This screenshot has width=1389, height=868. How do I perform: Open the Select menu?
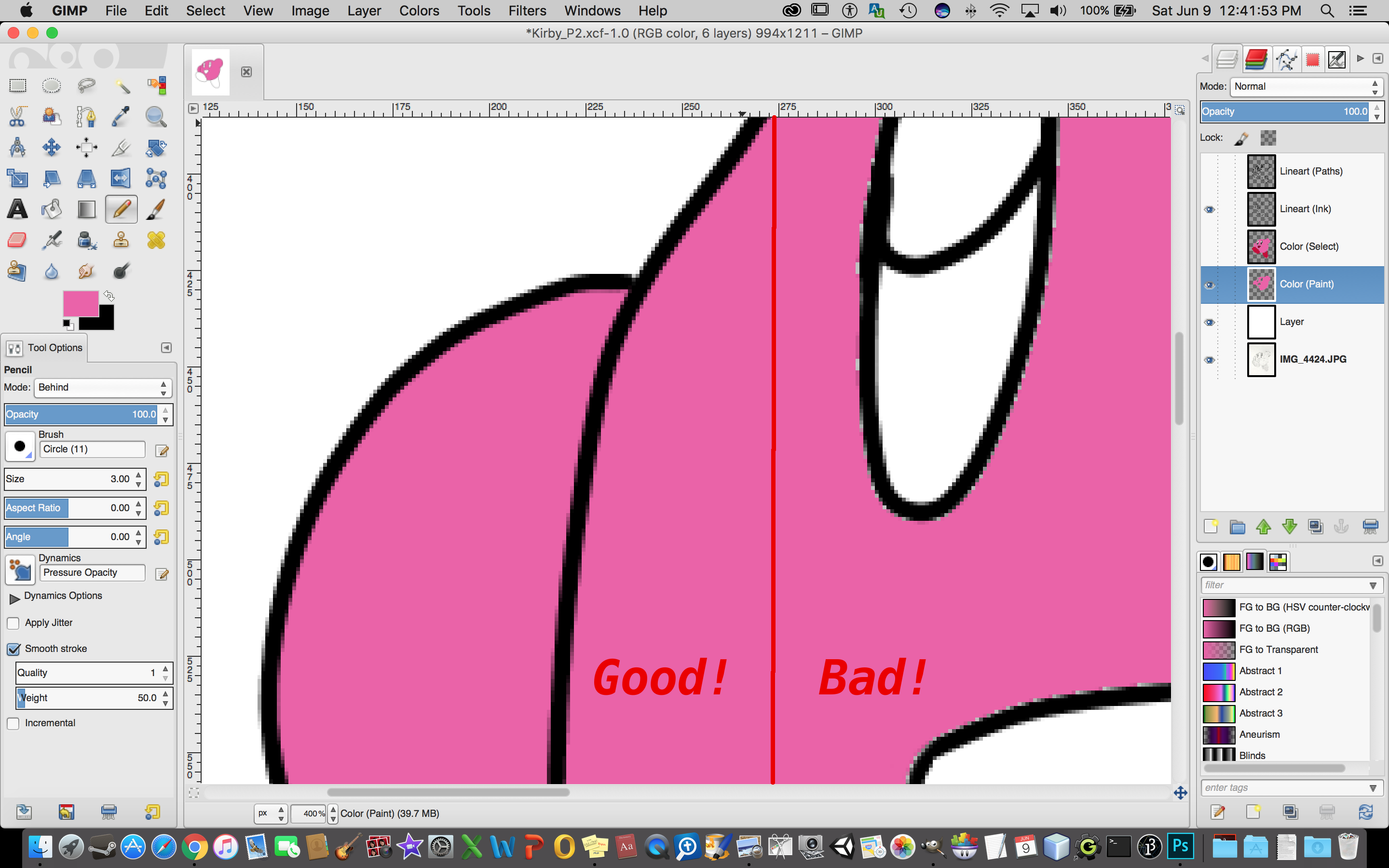pos(205,10)
